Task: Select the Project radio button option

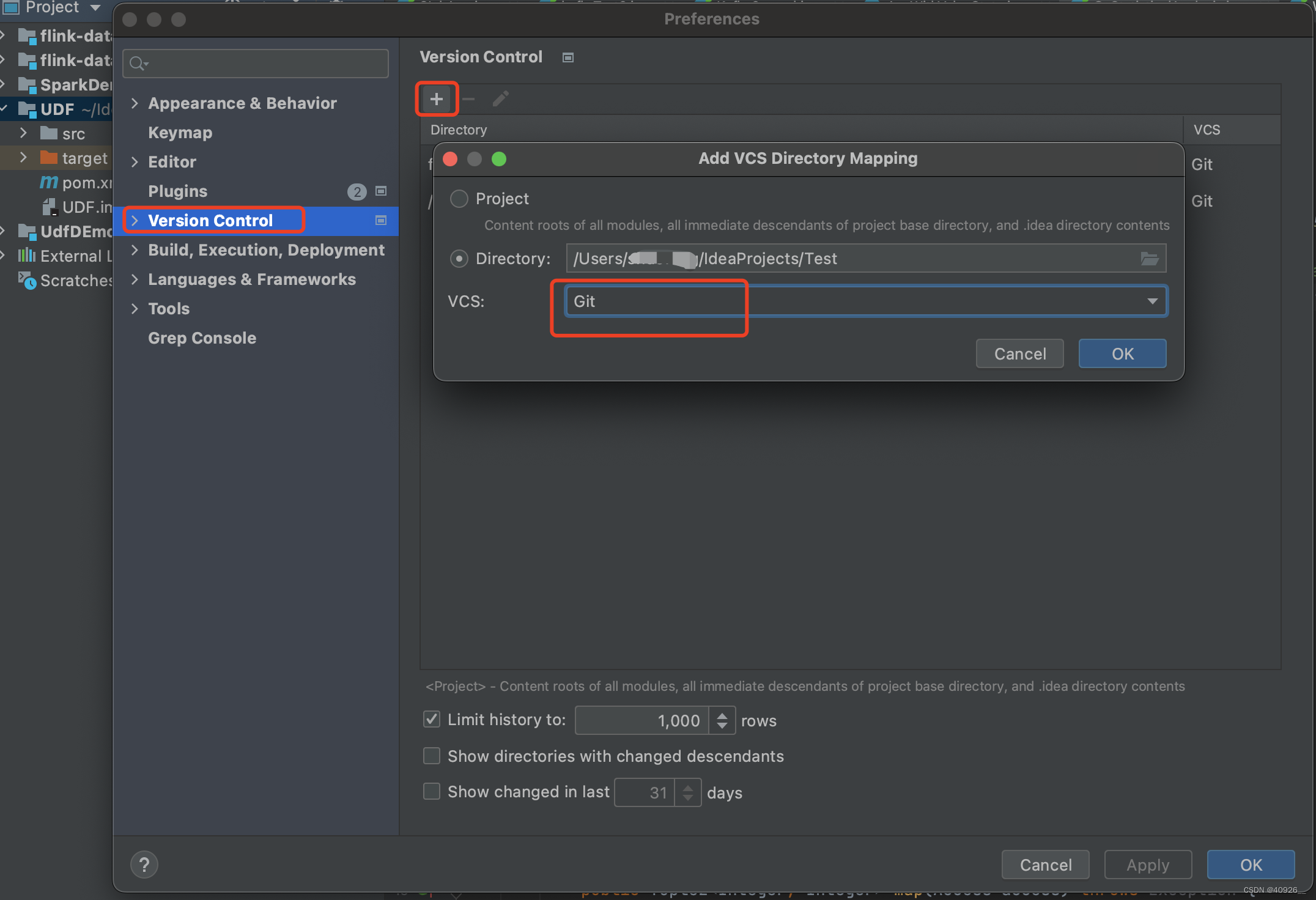Action: point(459,199)
